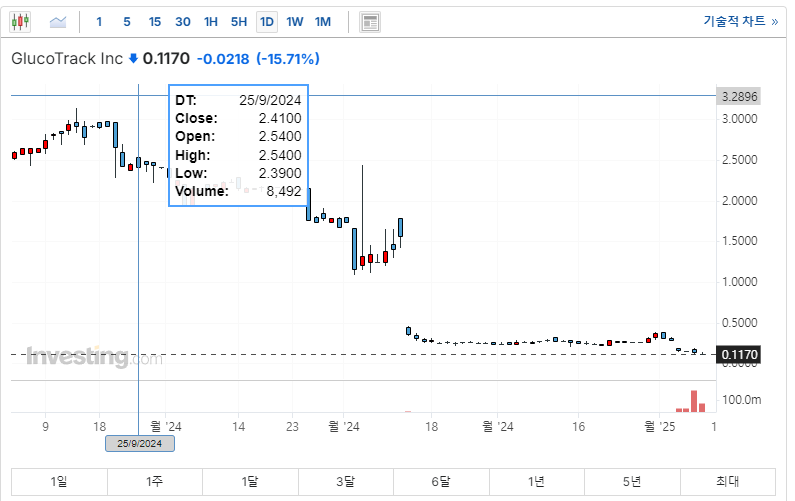Select the 5H interval
The width and height of the screenshot is (795, 501).
pyautogui.click(x=239, y=22)
